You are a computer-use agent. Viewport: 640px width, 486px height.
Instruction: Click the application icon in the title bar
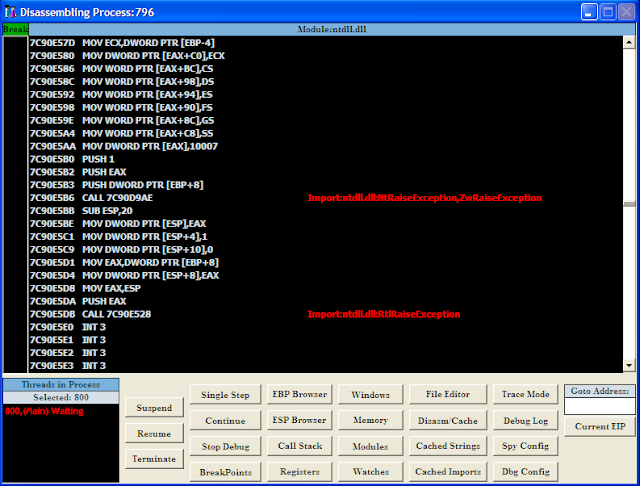tap(10, 12)
